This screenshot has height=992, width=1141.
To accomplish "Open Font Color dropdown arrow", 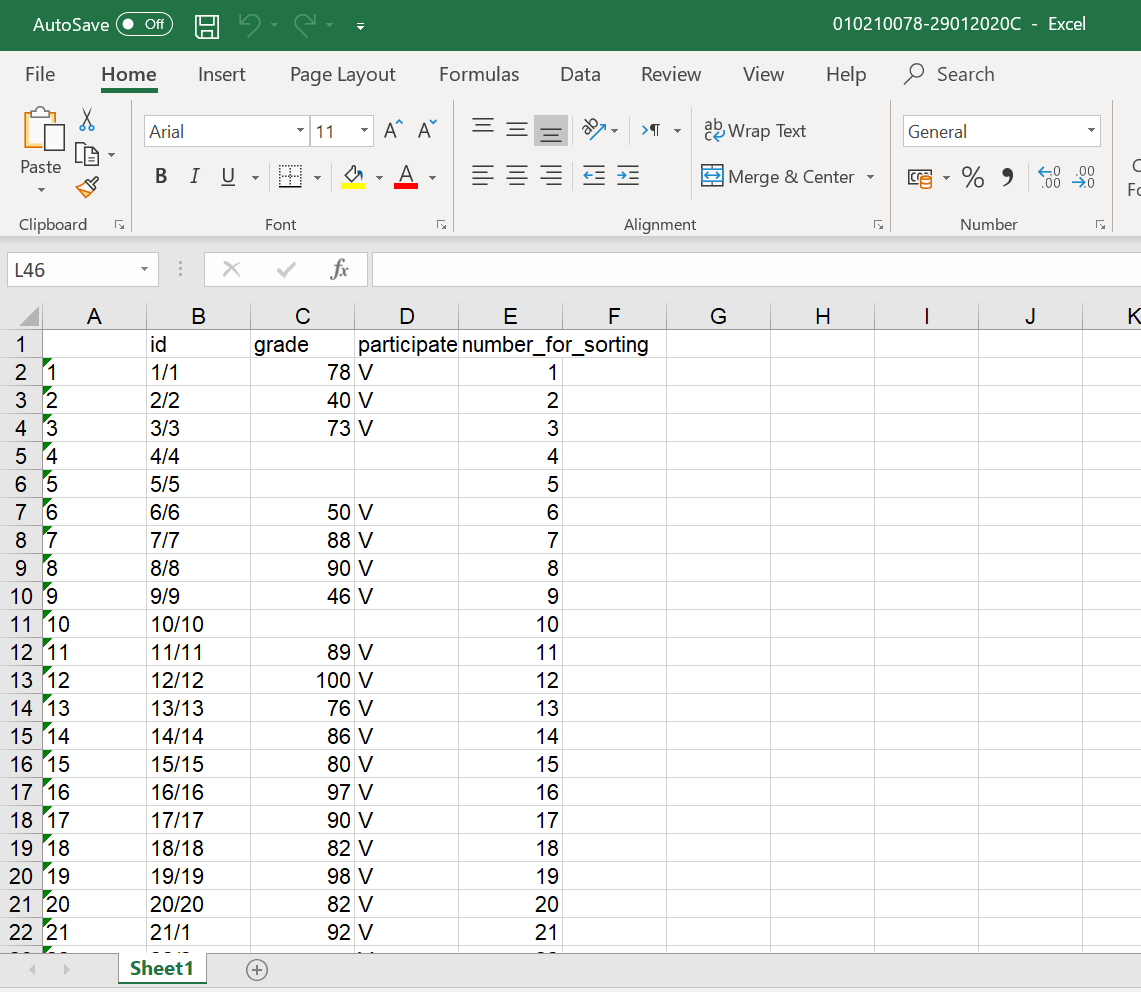I will coord(432,177).
